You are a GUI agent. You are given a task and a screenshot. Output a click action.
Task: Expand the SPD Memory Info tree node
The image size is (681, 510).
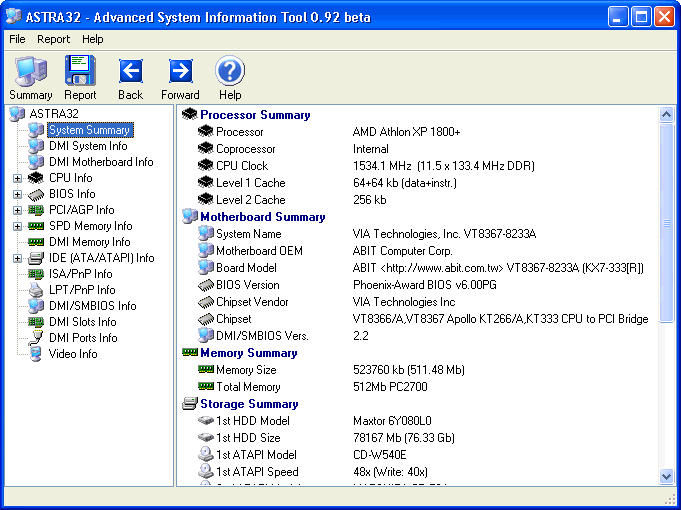pyautogui.click(x=17, y=226)
